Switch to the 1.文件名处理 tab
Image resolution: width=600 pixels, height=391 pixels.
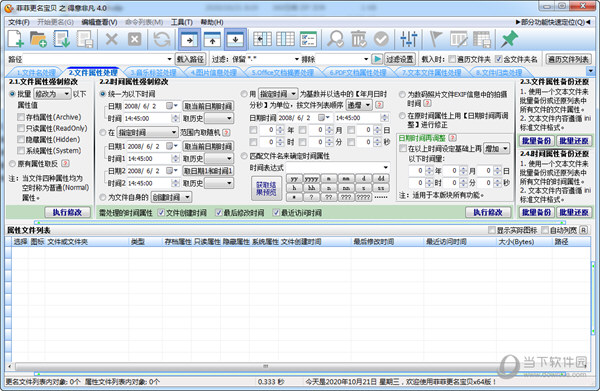click(x=36, y=72)
